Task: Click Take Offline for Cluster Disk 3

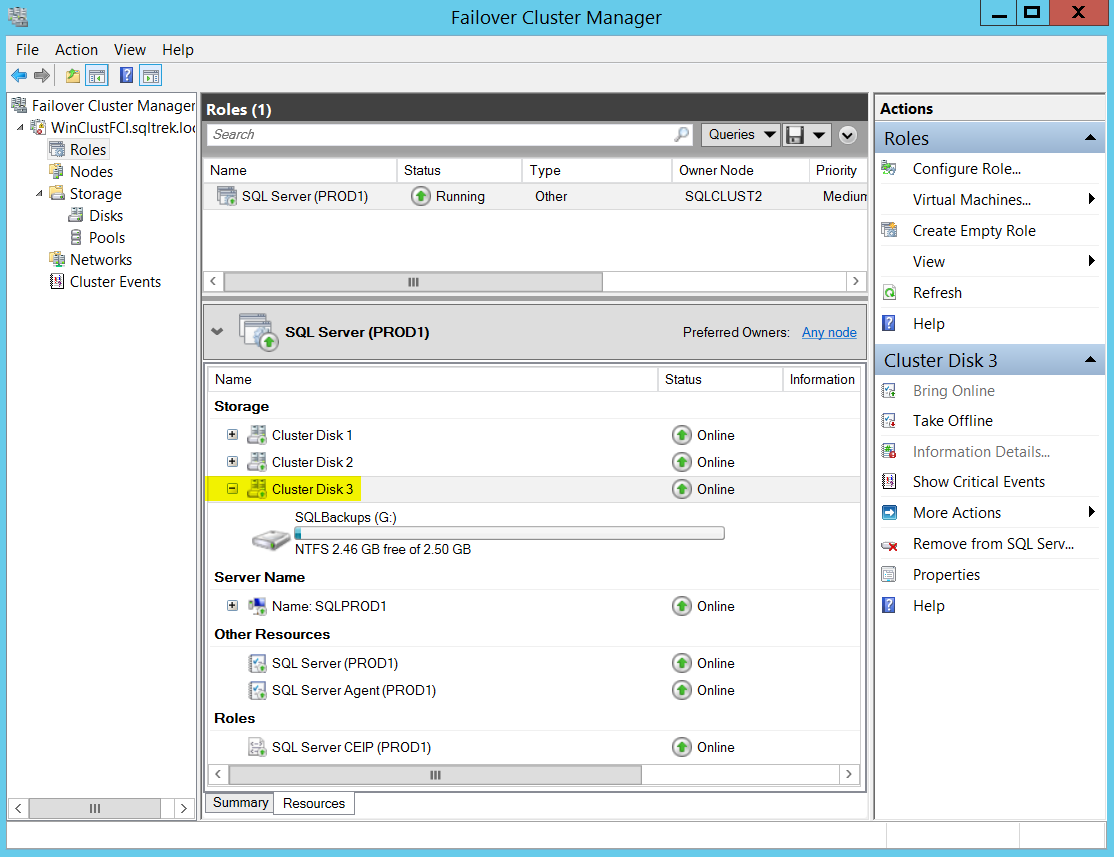Action: pyautogui.click(x=953, y=421)
